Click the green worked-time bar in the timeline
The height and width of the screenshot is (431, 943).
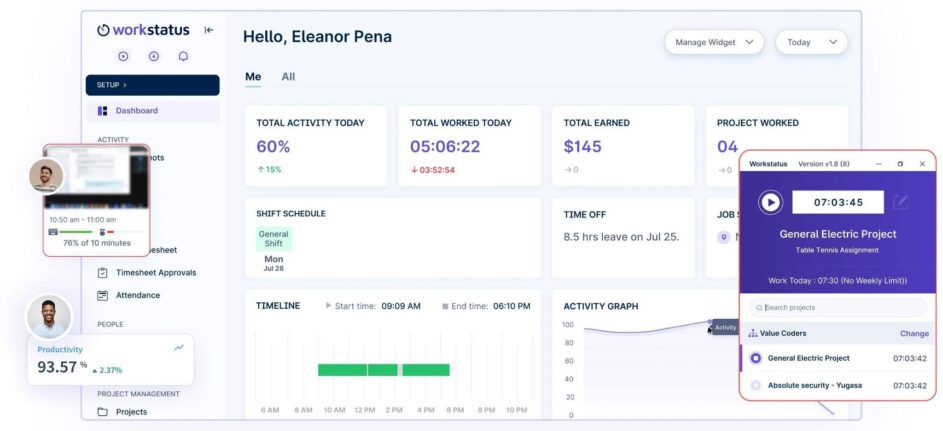pos(384,370)
